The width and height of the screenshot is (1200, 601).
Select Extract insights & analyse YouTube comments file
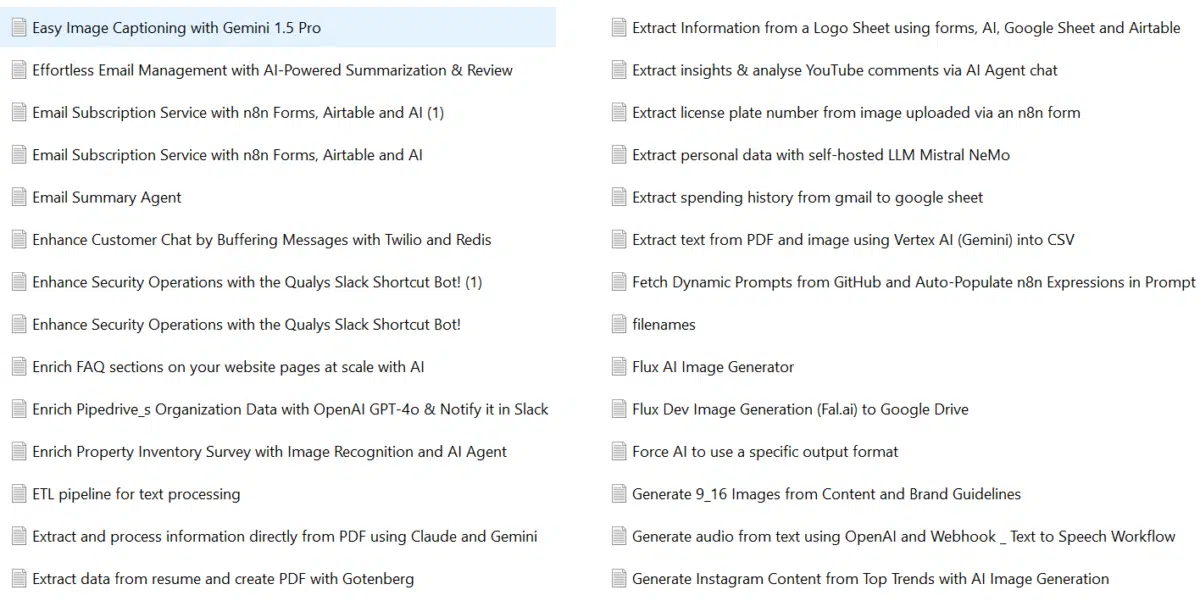(x=844, y=70)
